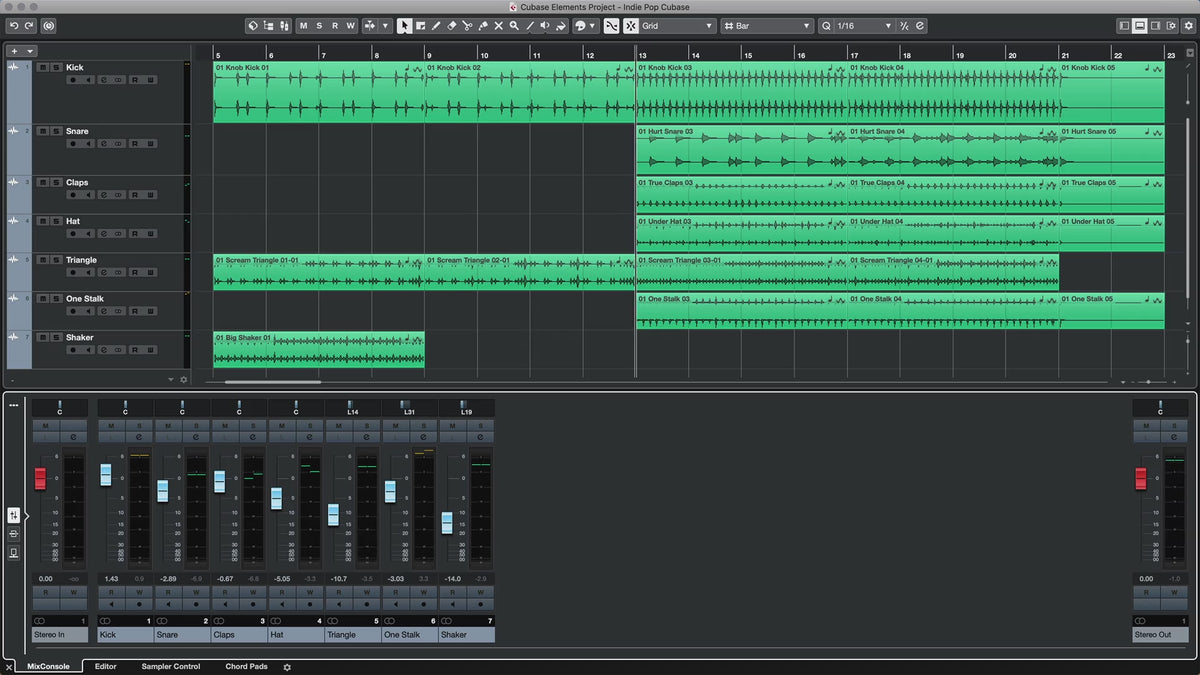The width and height of the screenshot is (1200, 675).
Task: Open the Bar grid type dropdown
Action: (768, 26)
